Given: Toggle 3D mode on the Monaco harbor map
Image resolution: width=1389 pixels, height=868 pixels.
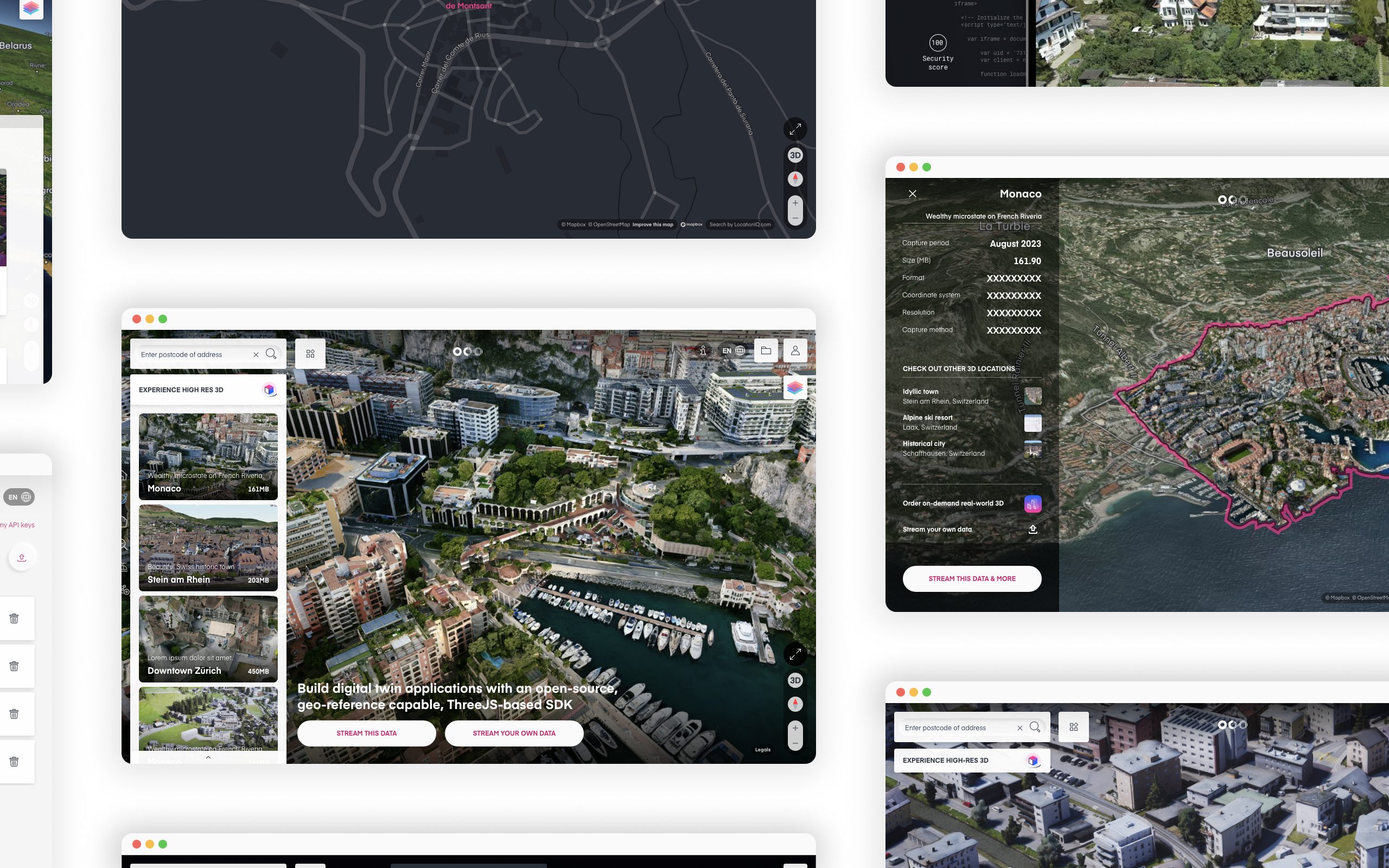Looking at the screenshot, I should pos(795,680).
